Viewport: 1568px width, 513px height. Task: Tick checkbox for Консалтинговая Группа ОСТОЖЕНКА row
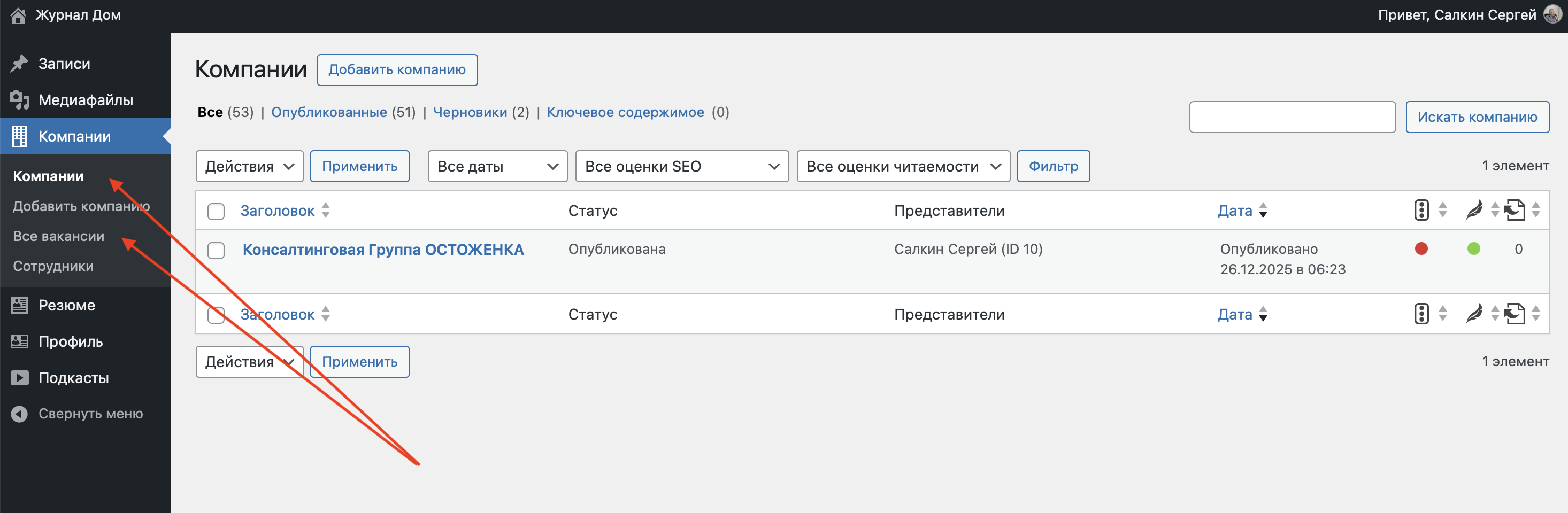pos(216,250)
